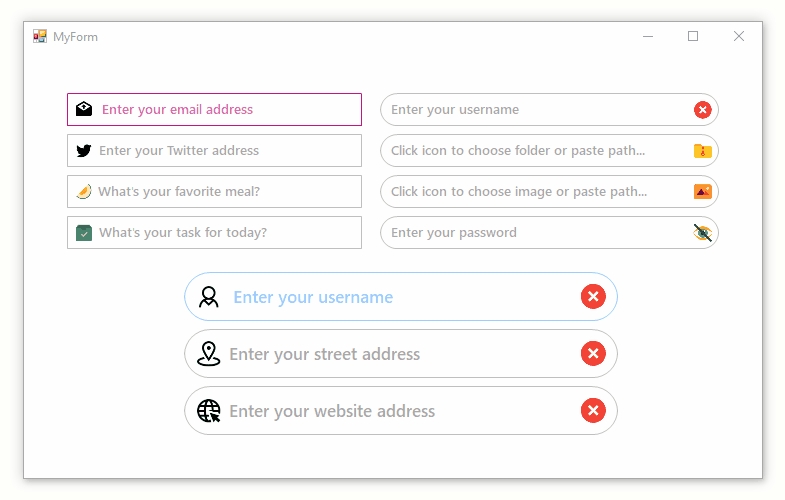Click the green task checkmark icon
The height and width of the screenshot is (500, 785).
84,233
